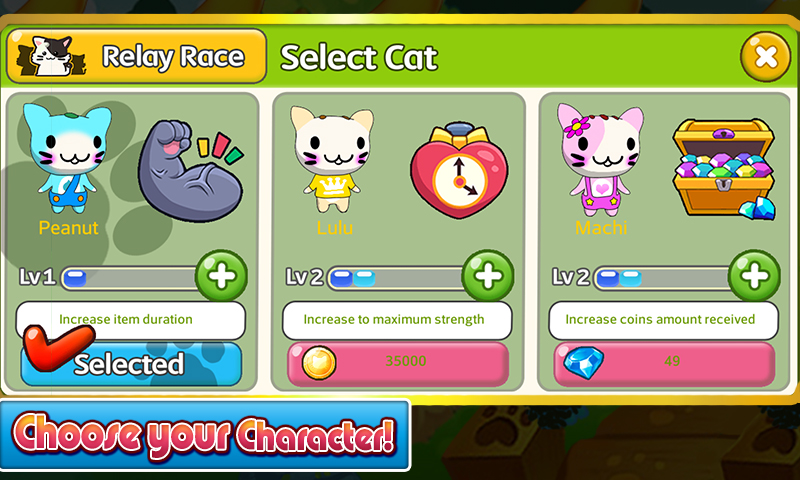Buy Lulu for 35000 coins
This screenshot has height=480, width=800.
tap(398, 363)
